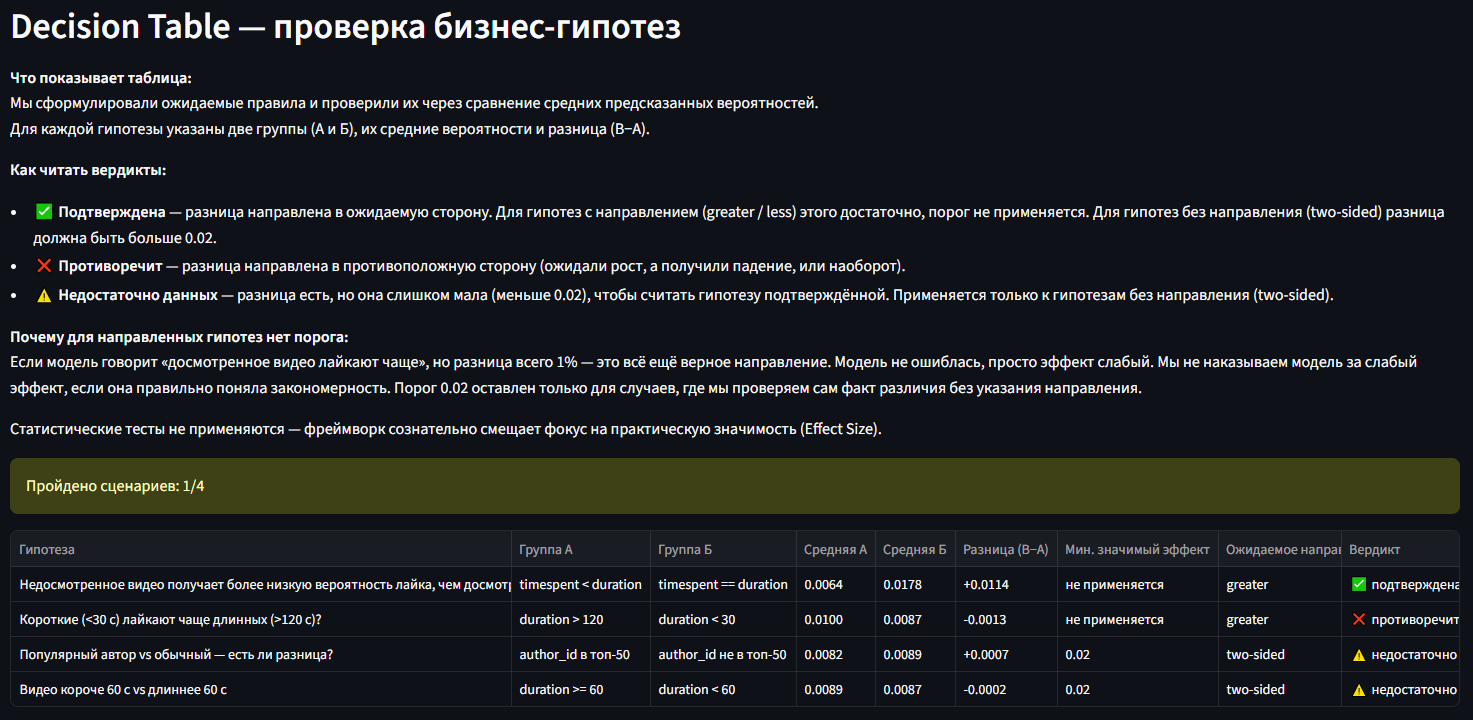Select the value 0.0064 in Средняя А

click(835, 585)
